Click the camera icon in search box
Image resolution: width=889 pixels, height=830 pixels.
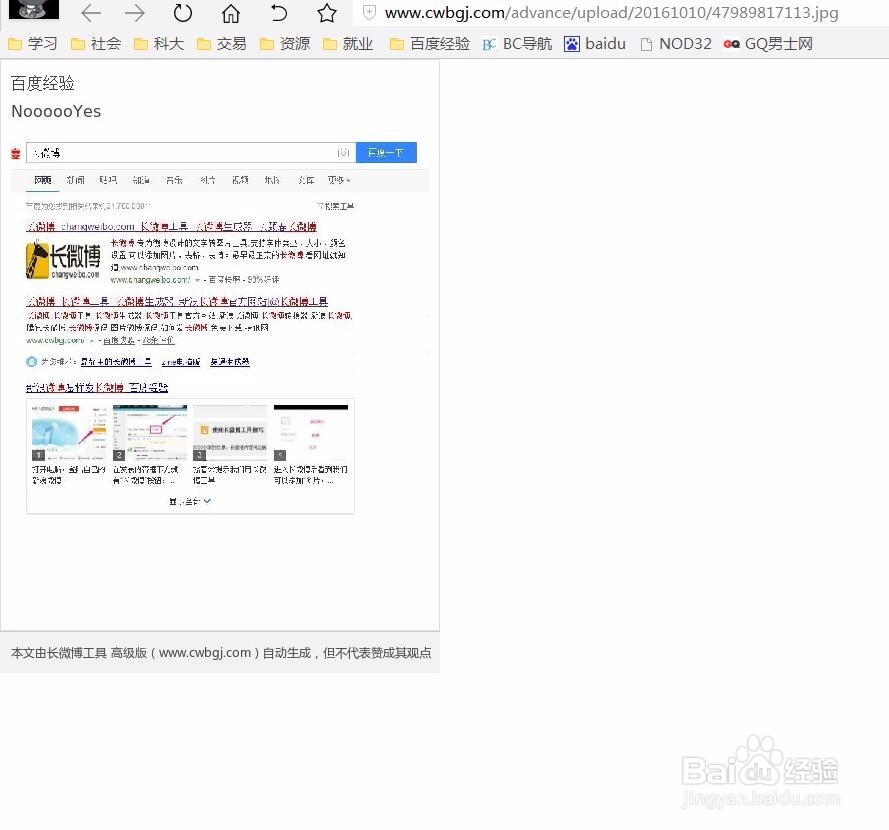[x=343, y=153]
